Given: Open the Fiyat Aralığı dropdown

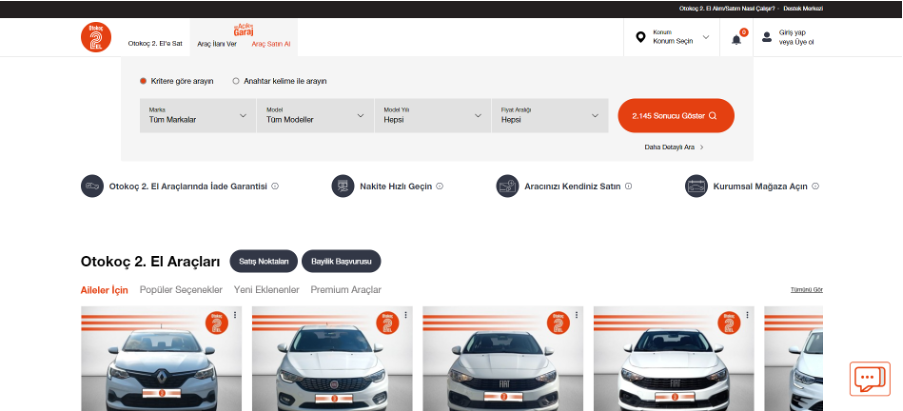Looking at the screenshot, I should coord(549,116).
